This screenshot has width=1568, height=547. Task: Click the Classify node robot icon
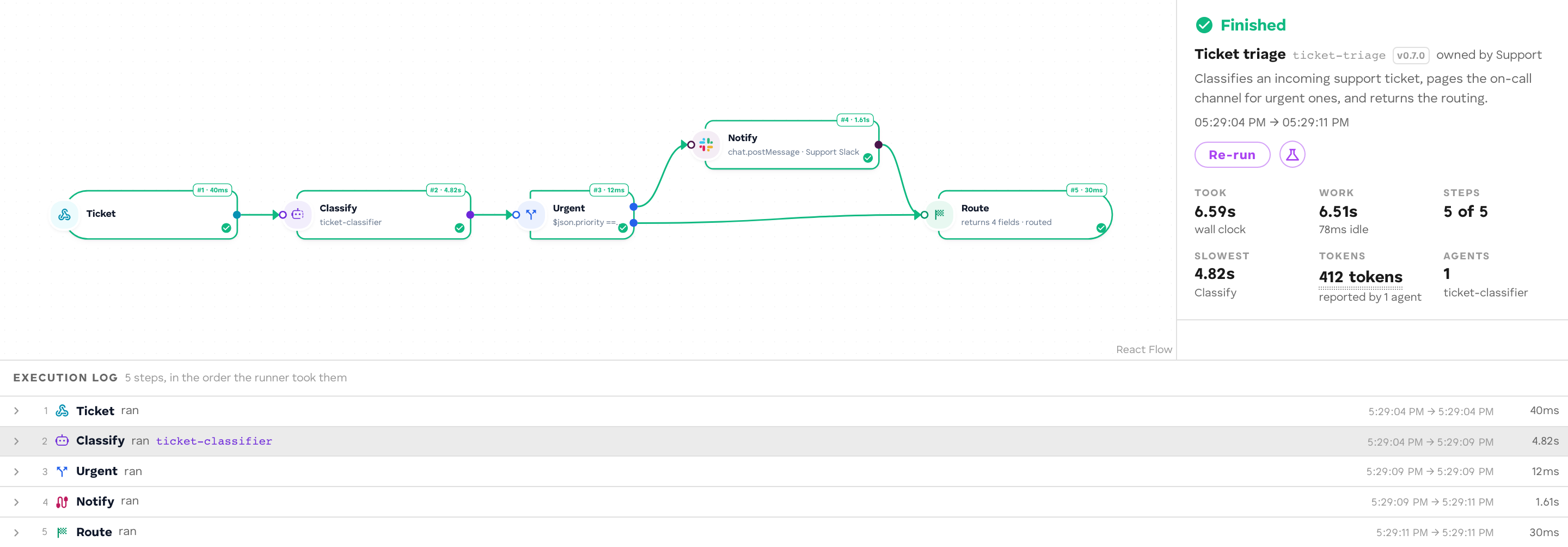[x=298, y=215]
